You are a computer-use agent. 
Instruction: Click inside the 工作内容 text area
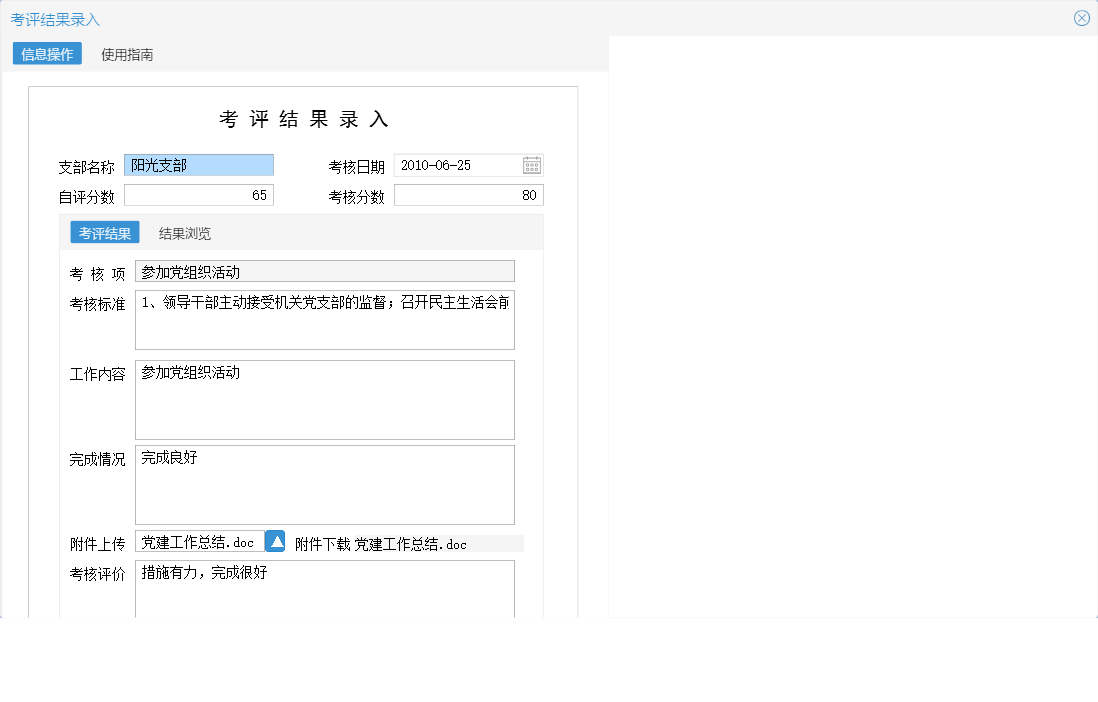point(324,398)
